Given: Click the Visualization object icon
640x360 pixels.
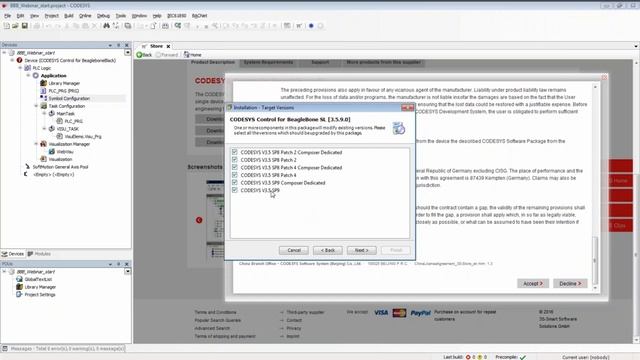Looking at the screenshot, I should point(43,159).
